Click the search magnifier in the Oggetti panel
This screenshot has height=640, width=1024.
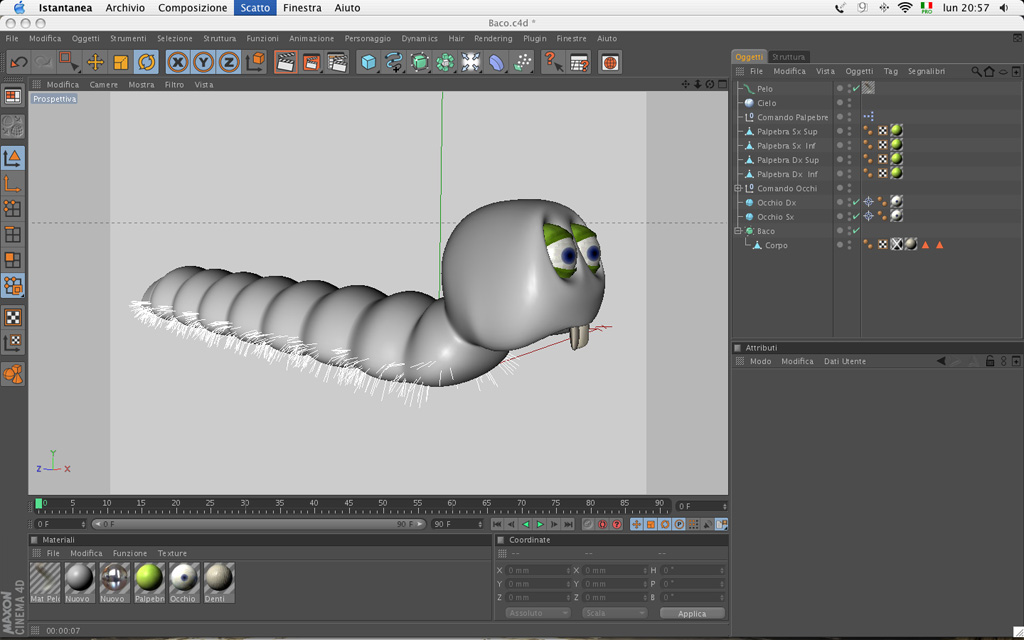coord(976,72)
